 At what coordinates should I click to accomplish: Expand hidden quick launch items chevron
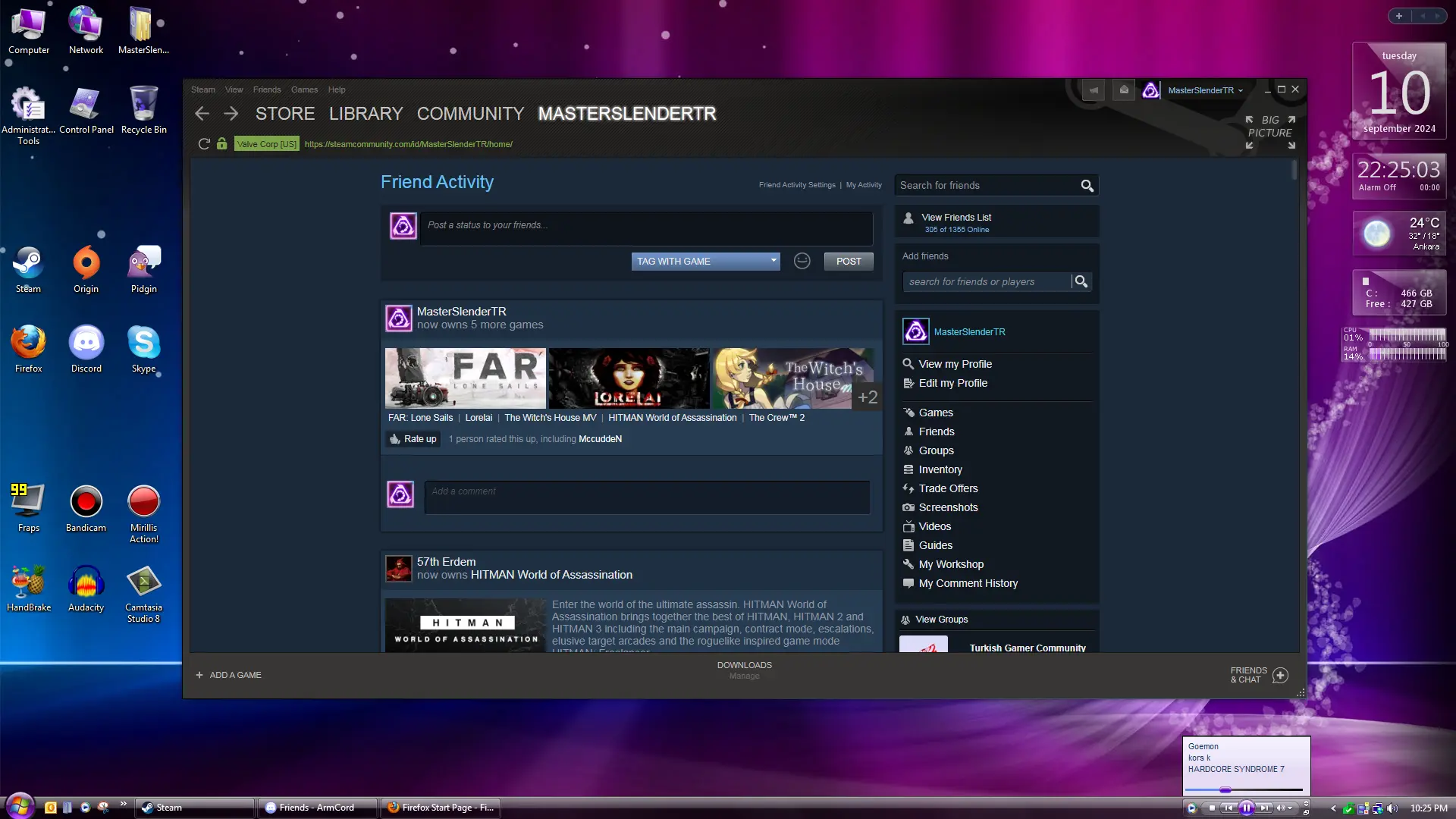(123, 804)
